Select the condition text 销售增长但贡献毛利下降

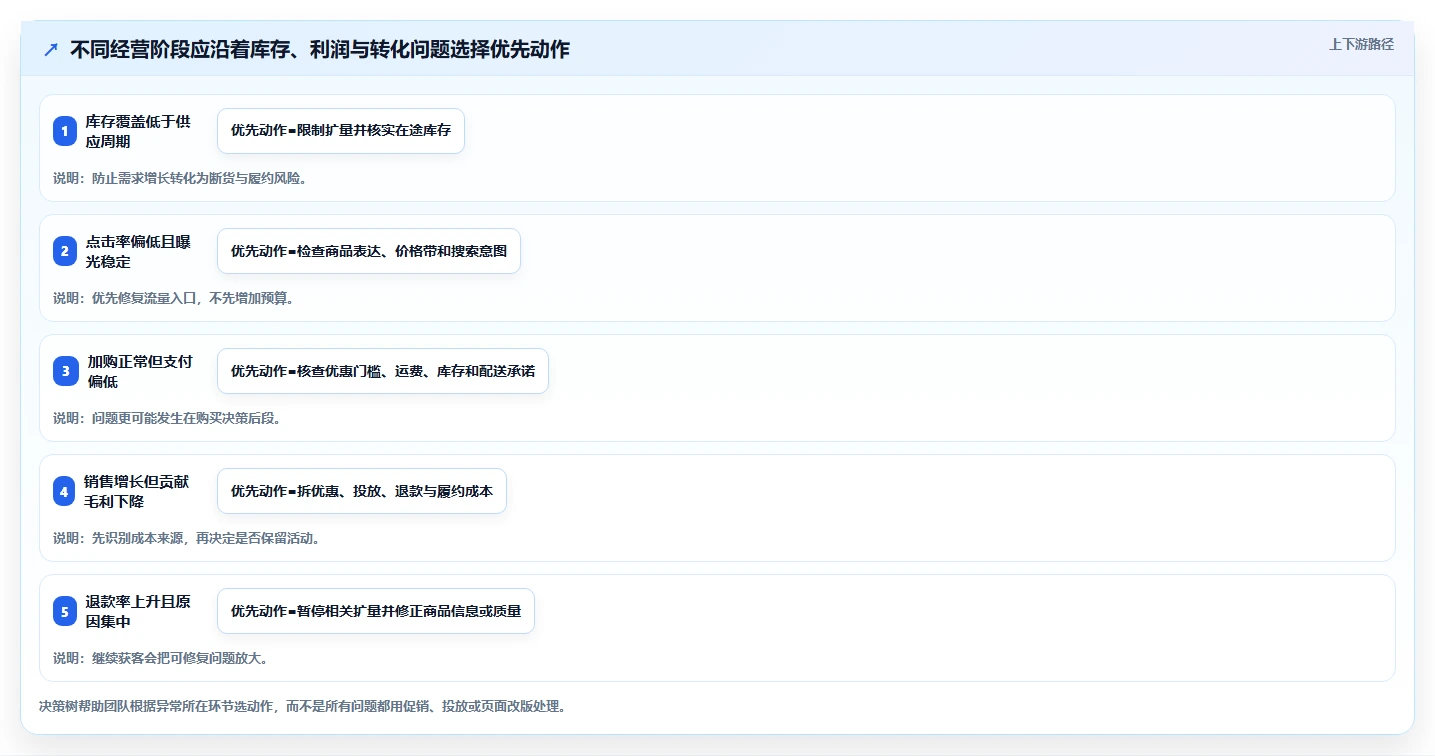(138, 491)
